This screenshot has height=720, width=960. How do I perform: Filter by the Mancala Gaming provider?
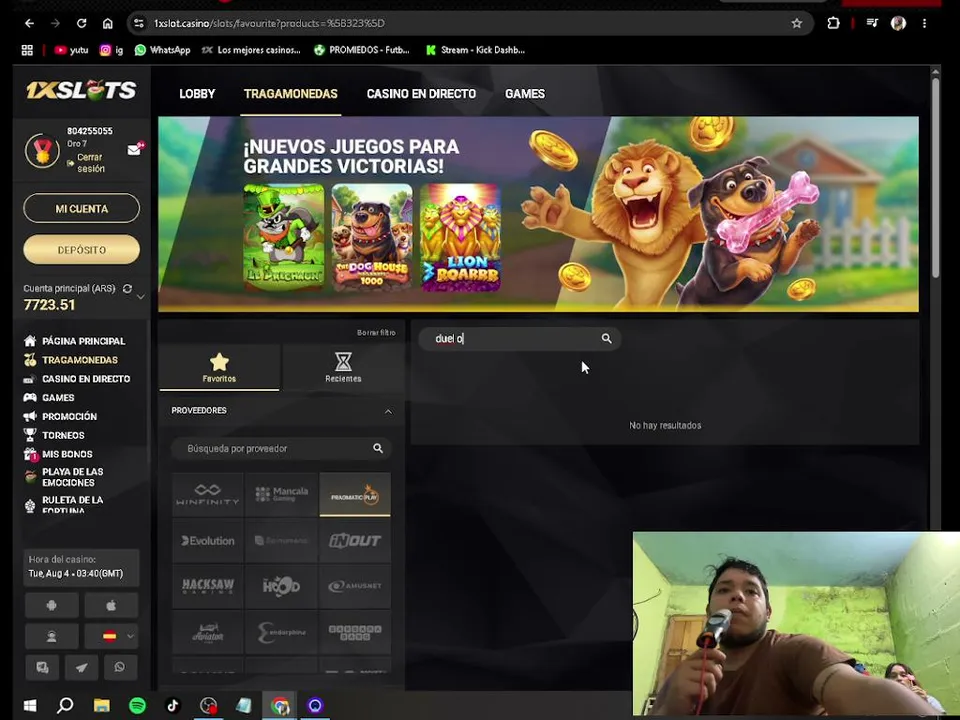pos(282,494)
